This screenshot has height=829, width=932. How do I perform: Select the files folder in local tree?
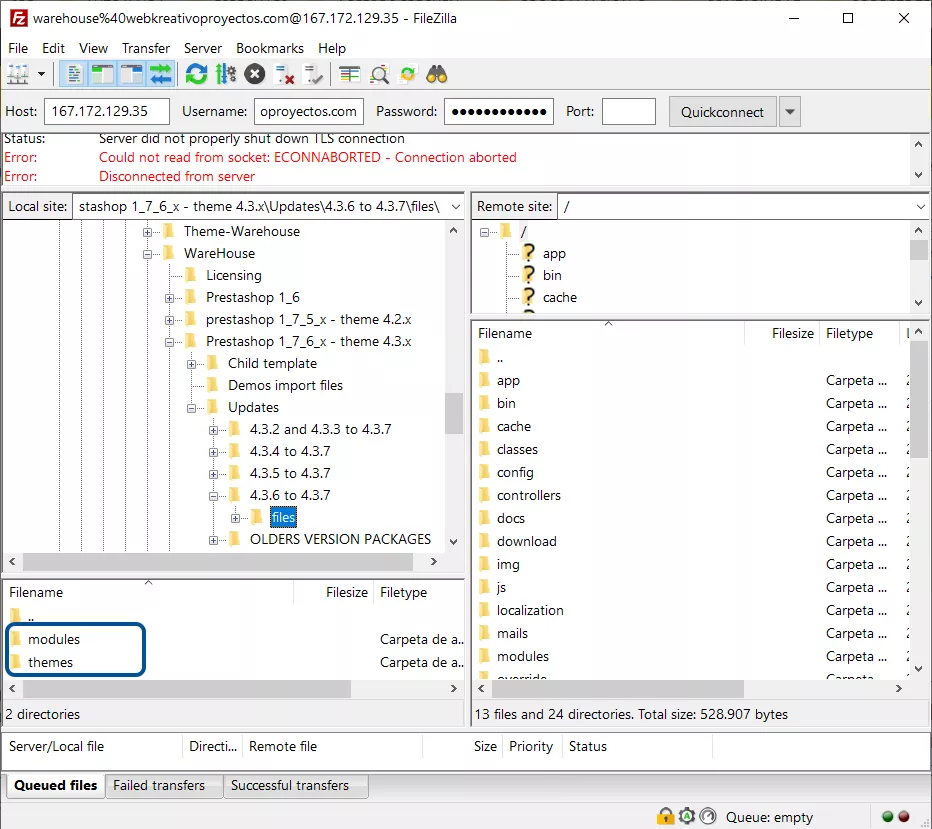[x=283, y=518]
